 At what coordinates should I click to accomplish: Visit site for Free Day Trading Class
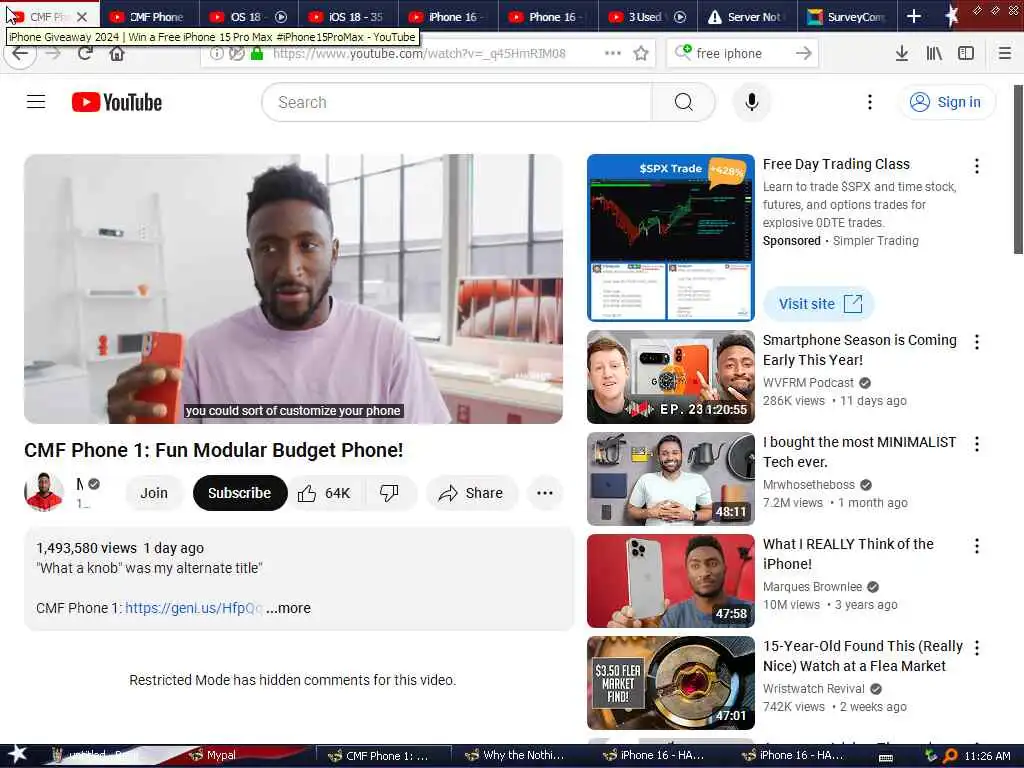[x=818, y=304]
